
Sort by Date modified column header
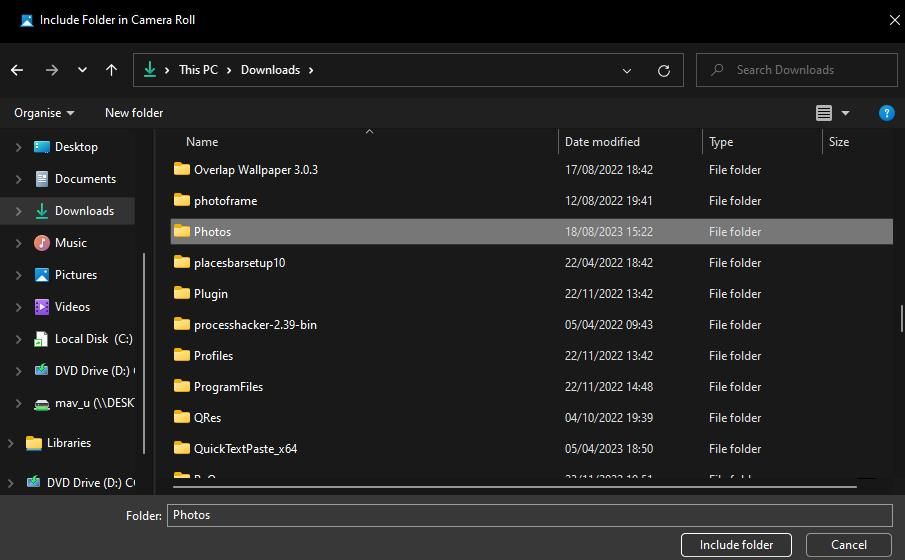(602, 142)
